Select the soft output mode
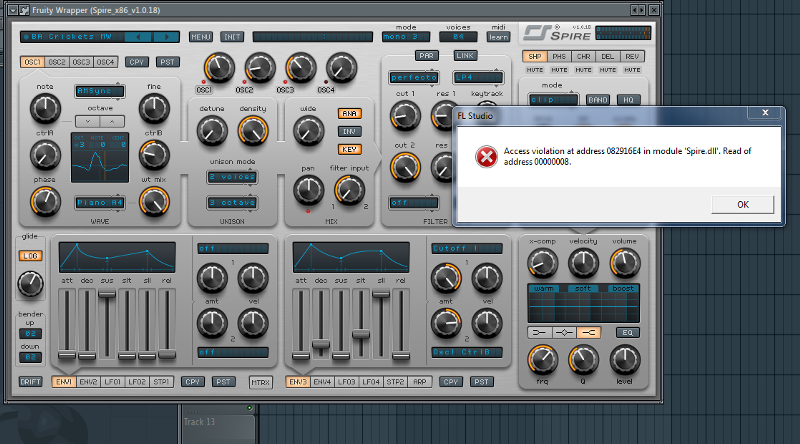Image resolution: width=800 pixels, height=444 pixels. (x=583, y=289)
